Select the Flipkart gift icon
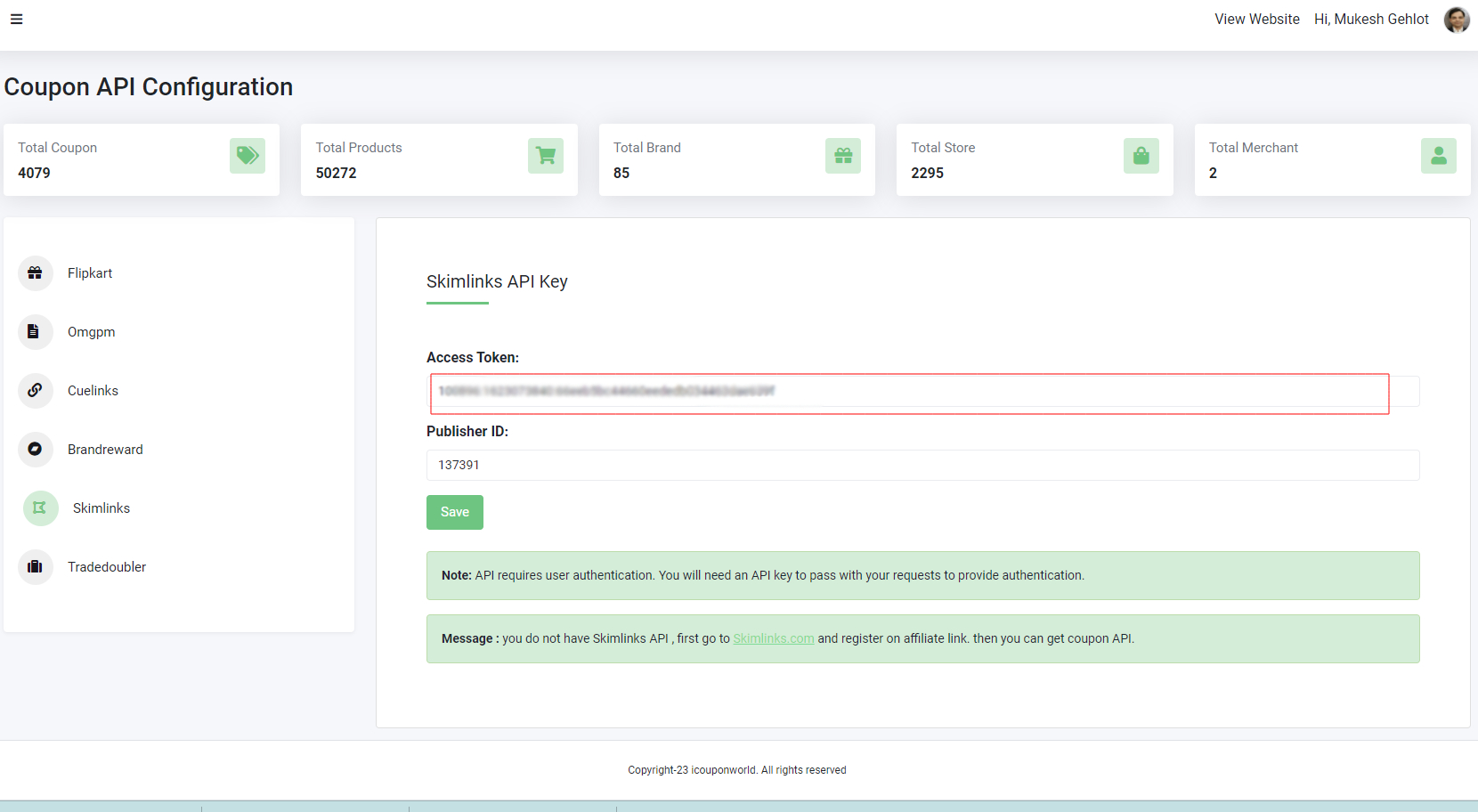Viewport: 1478px width, 812px height. coord(35,273)
